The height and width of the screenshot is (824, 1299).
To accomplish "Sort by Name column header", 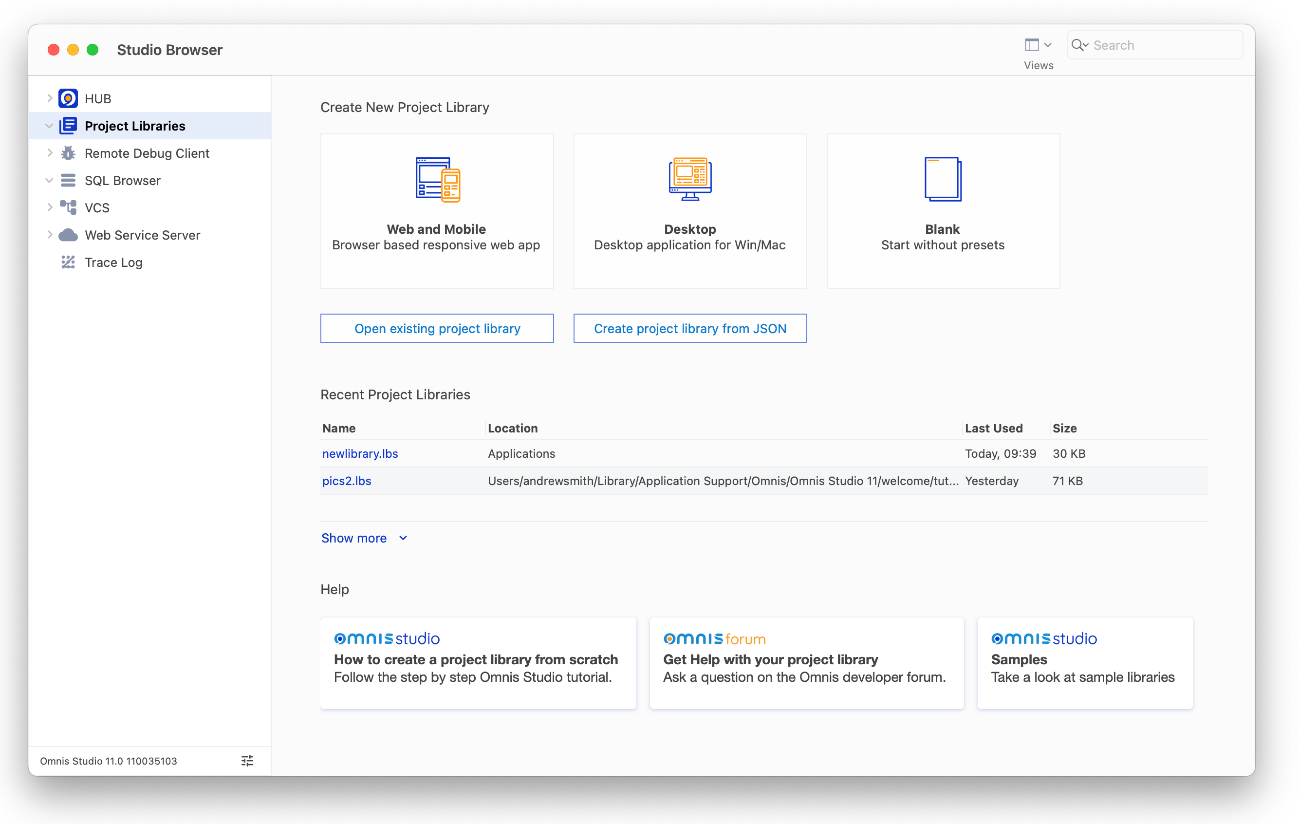I will (339, 428).
